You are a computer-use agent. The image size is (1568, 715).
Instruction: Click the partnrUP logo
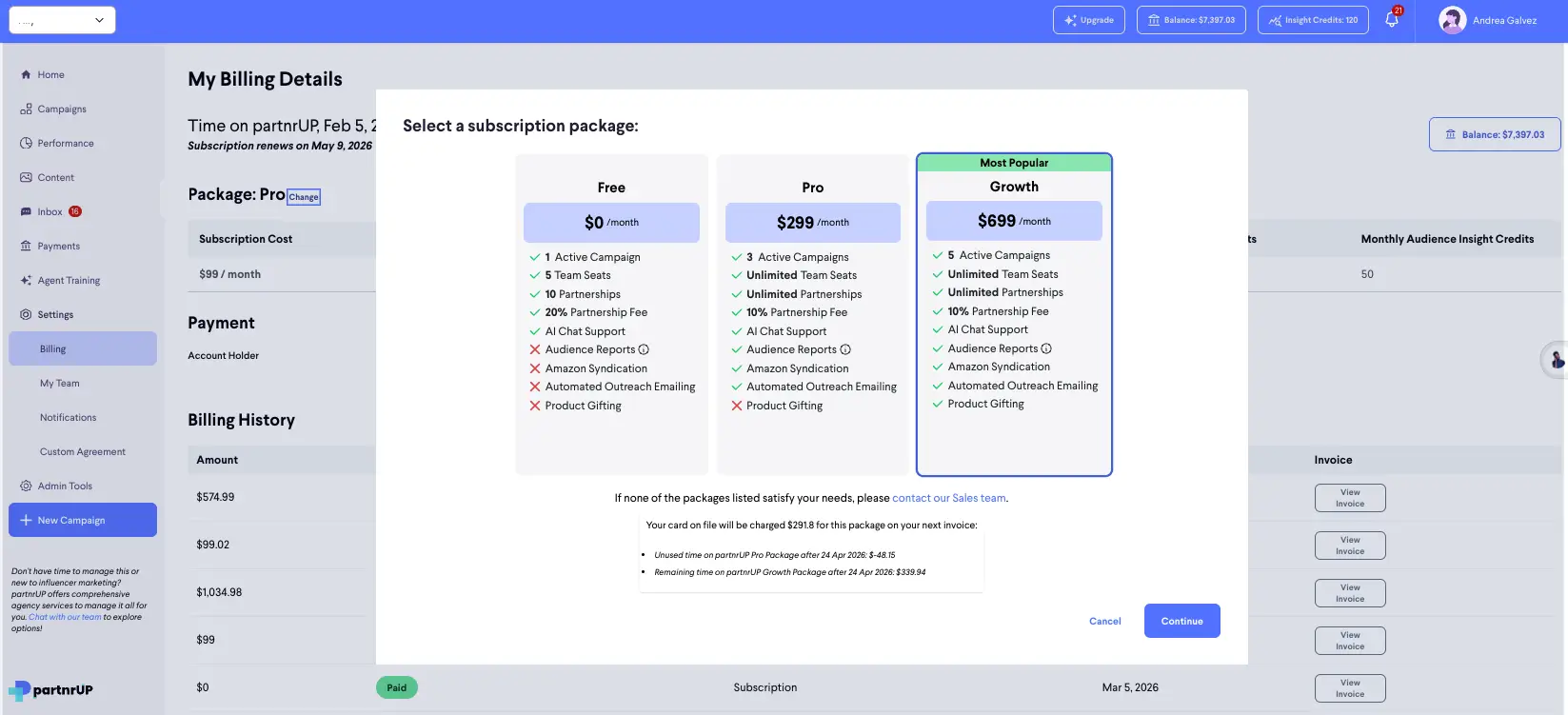point(50,690)
